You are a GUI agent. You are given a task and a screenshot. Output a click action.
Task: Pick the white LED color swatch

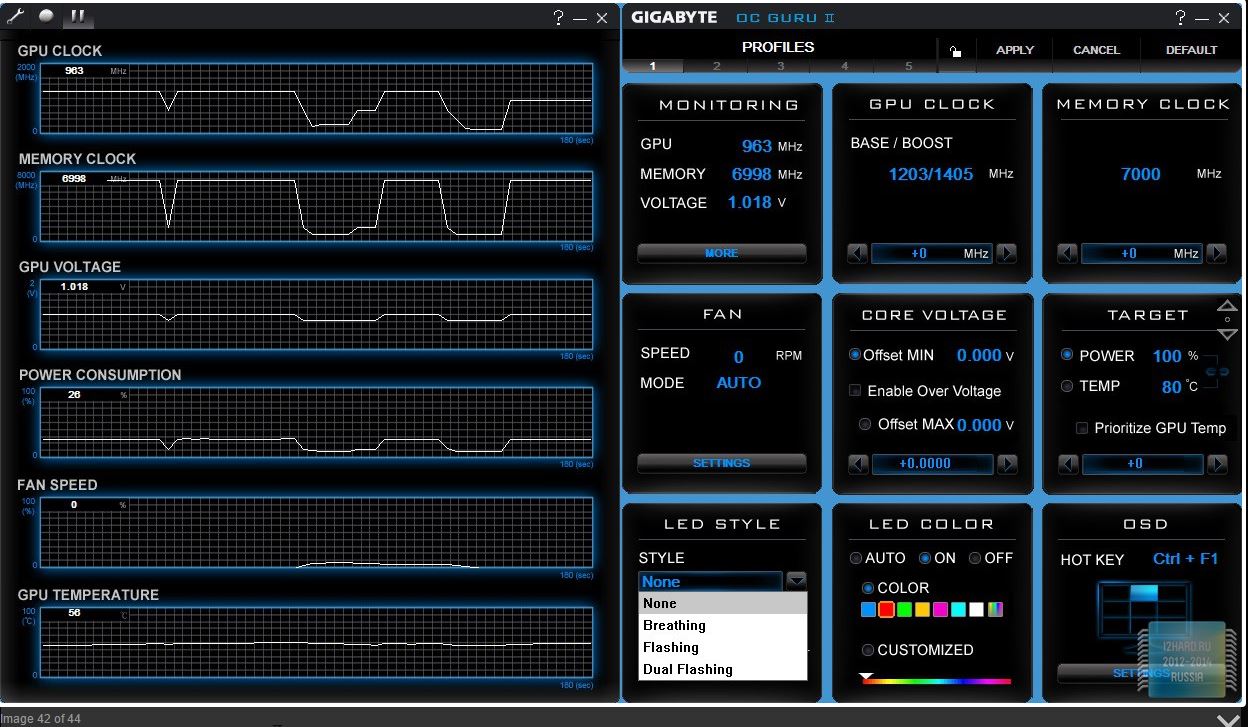point(976,609)
